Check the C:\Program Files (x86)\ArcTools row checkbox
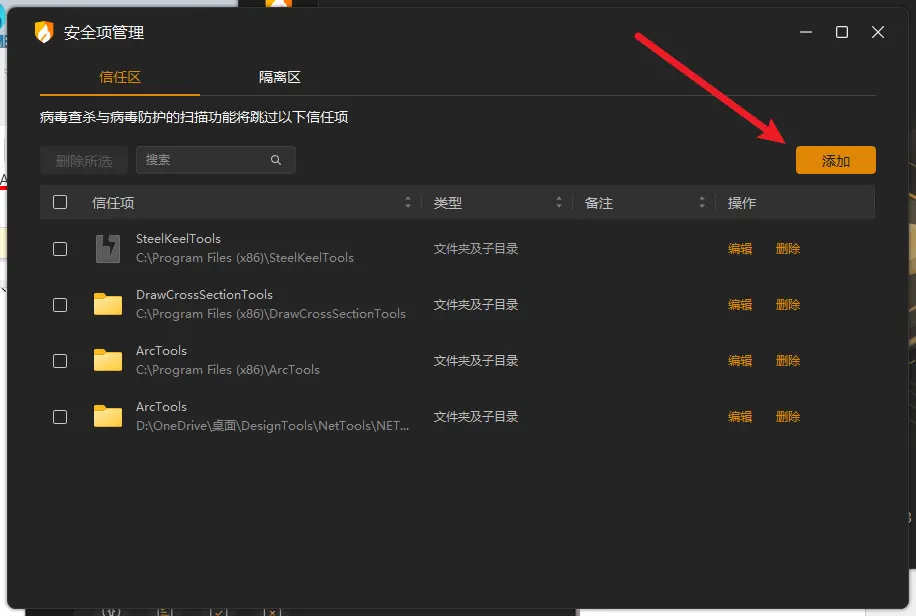Screen dimensions: 916x616 60,361
